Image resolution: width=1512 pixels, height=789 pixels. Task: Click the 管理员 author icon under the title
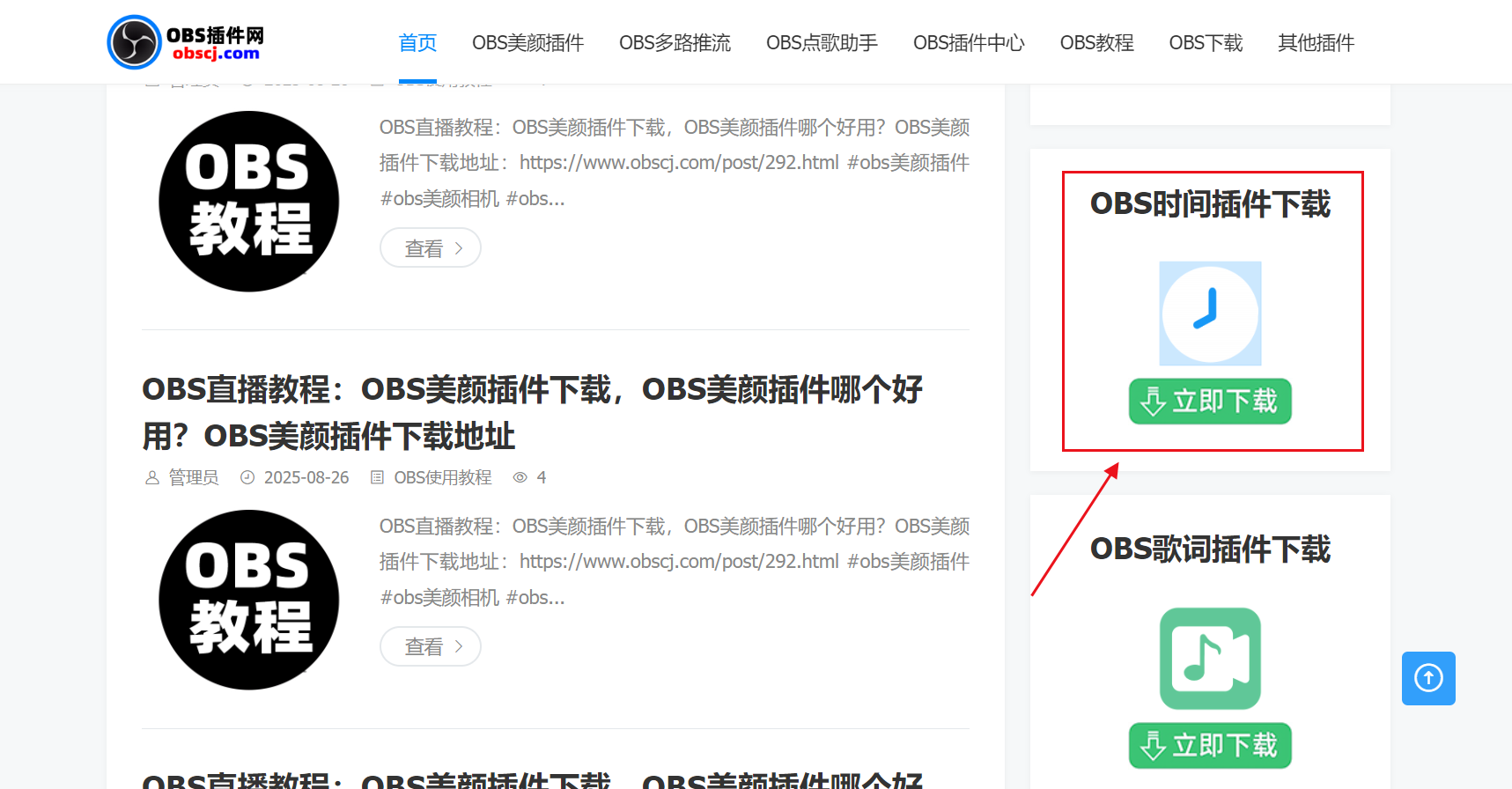point(152,477)
